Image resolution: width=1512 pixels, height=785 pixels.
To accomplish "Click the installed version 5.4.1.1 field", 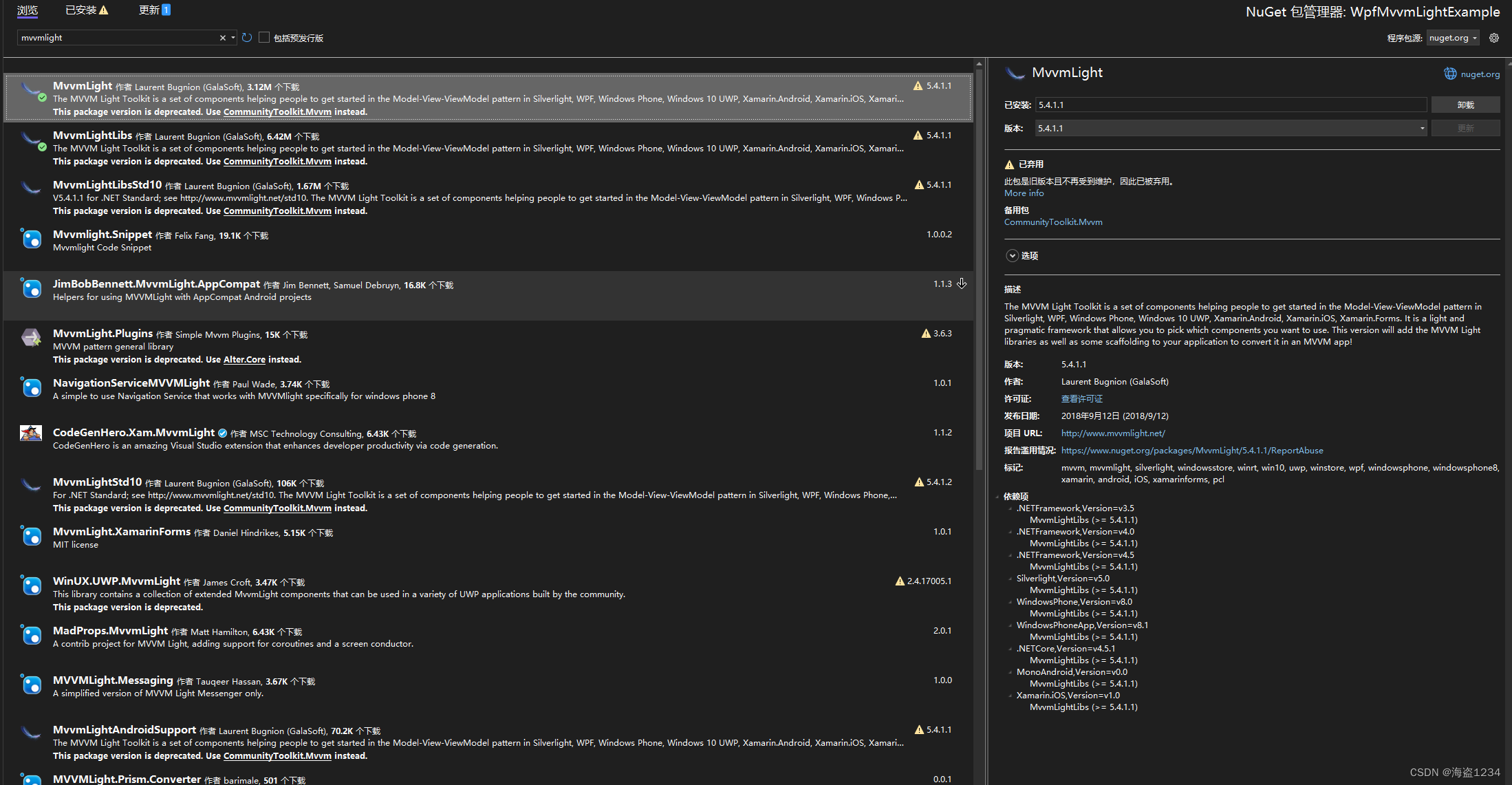I will pyautogui.click(x=1231, y=105).
